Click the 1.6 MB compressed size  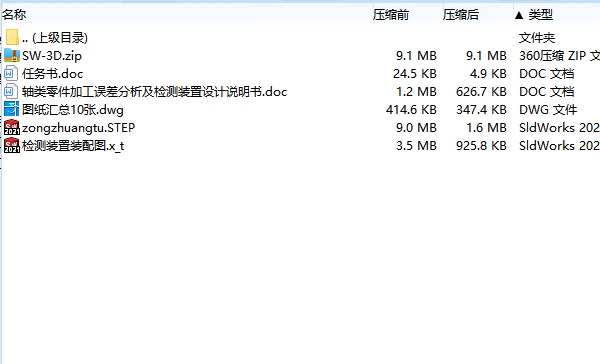pyautogui.click(x=486, y=127)
